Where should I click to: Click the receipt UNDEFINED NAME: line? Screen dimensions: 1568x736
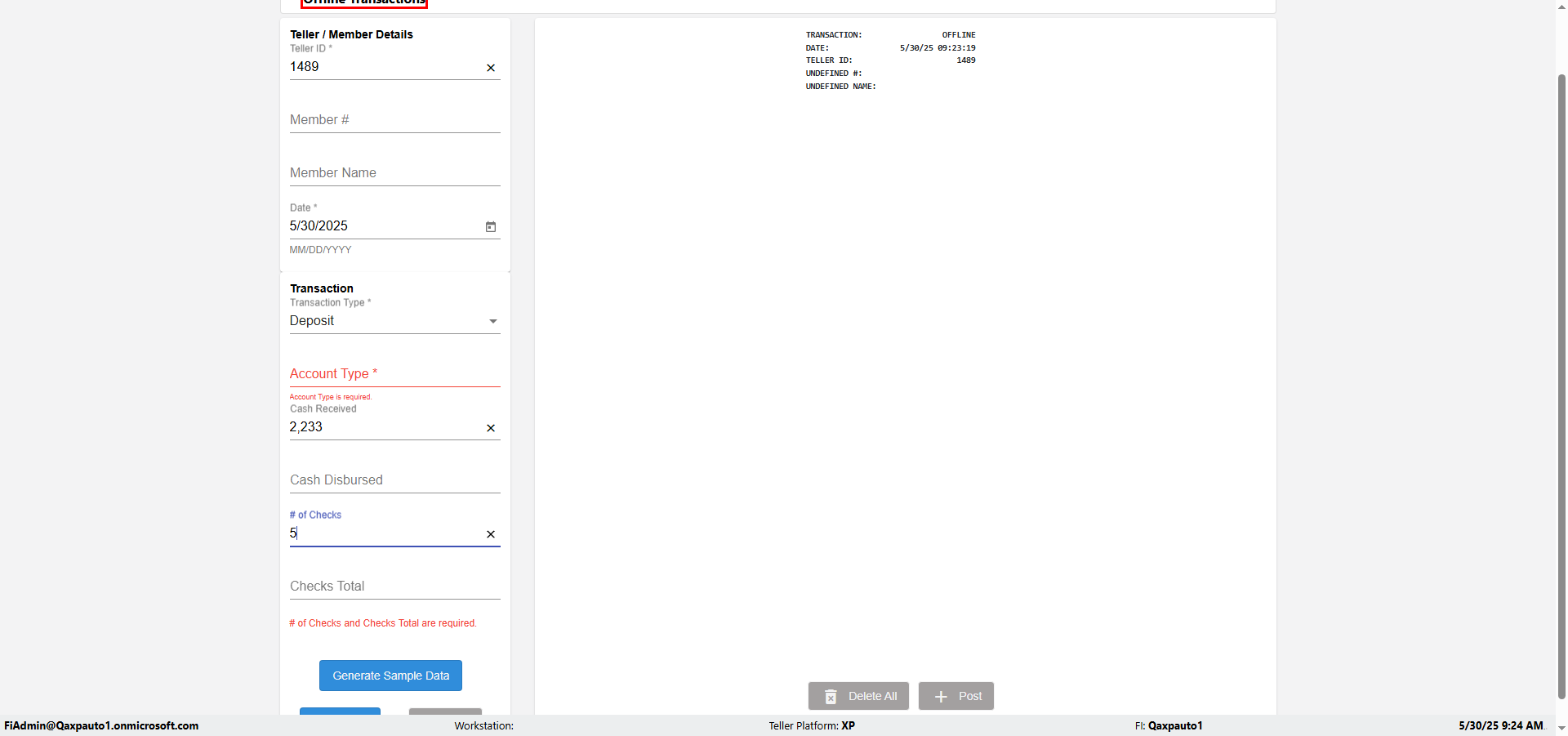coord(841,87)
